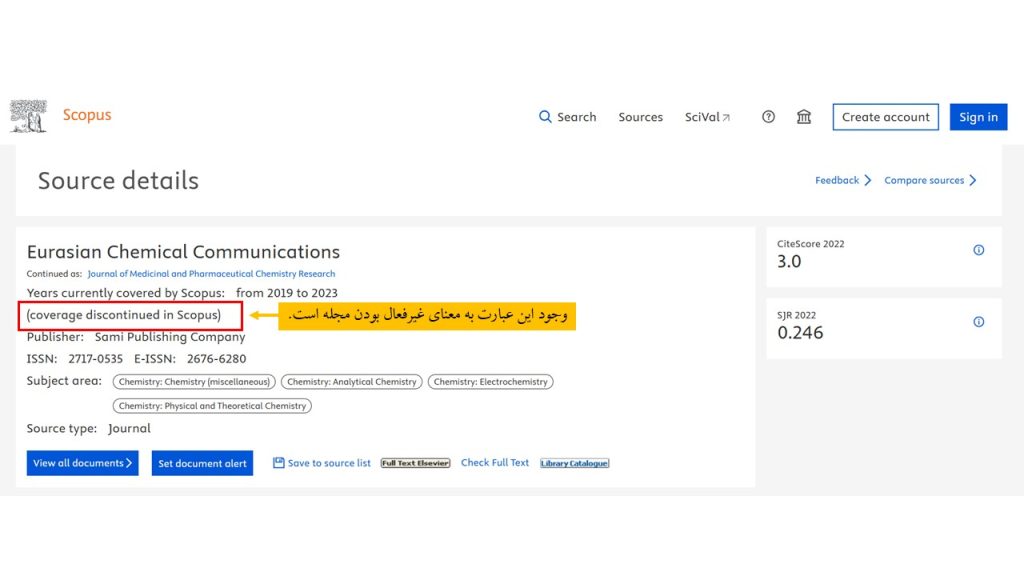Viewport: 1024px width, 576px height.
Task: Click the 'from 2019 to 2023' coverage text
Action: [287, 293]
